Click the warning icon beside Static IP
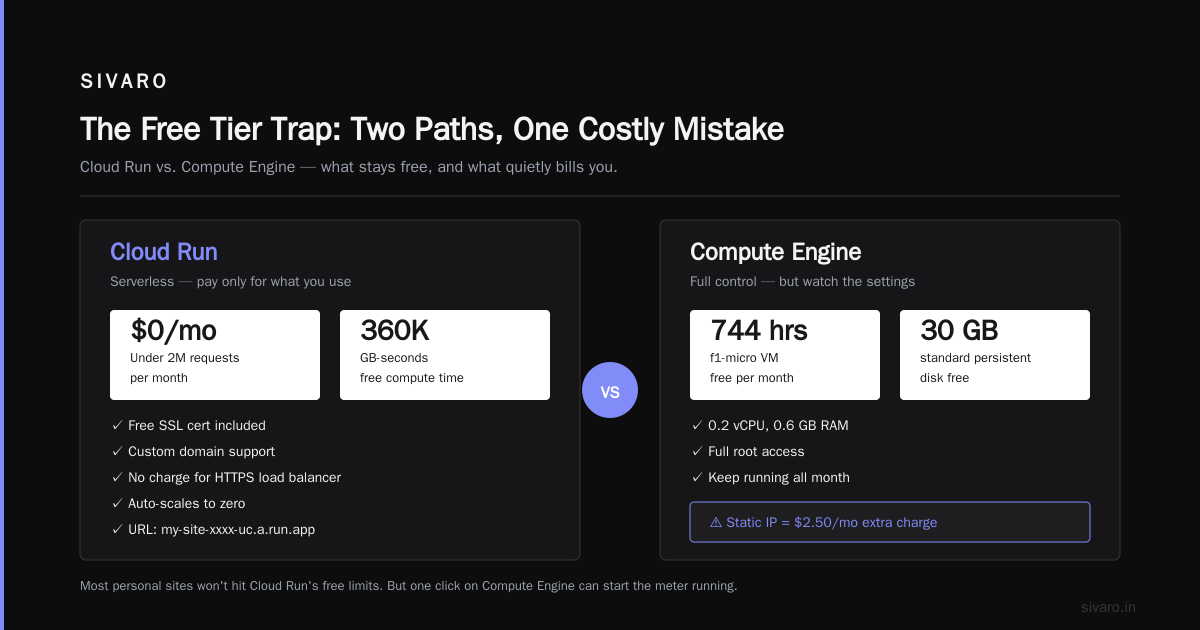Viewport: 1200px width, 630px height. coord(716,522)
